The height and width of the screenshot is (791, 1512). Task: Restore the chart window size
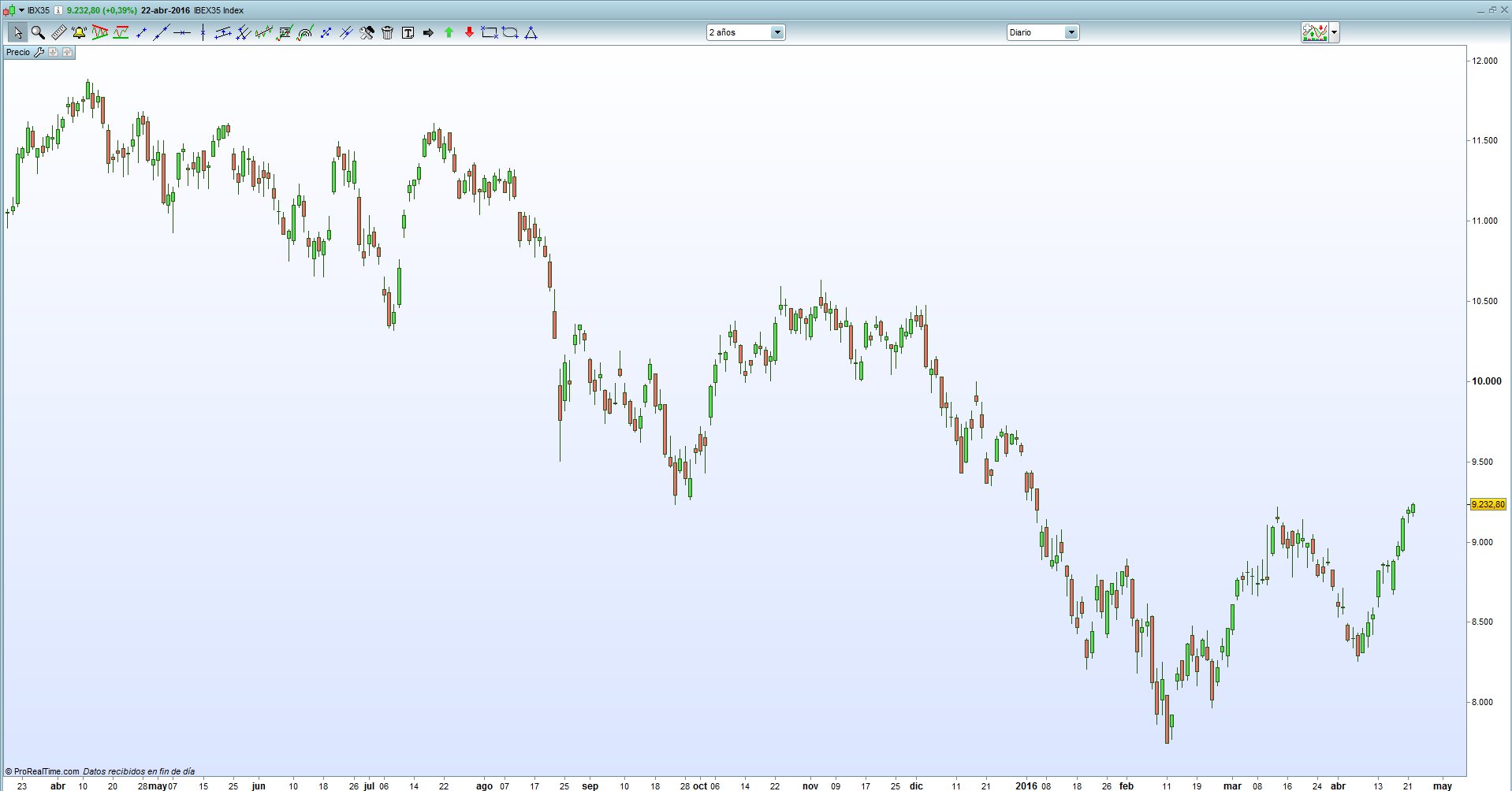[1492, 10]
